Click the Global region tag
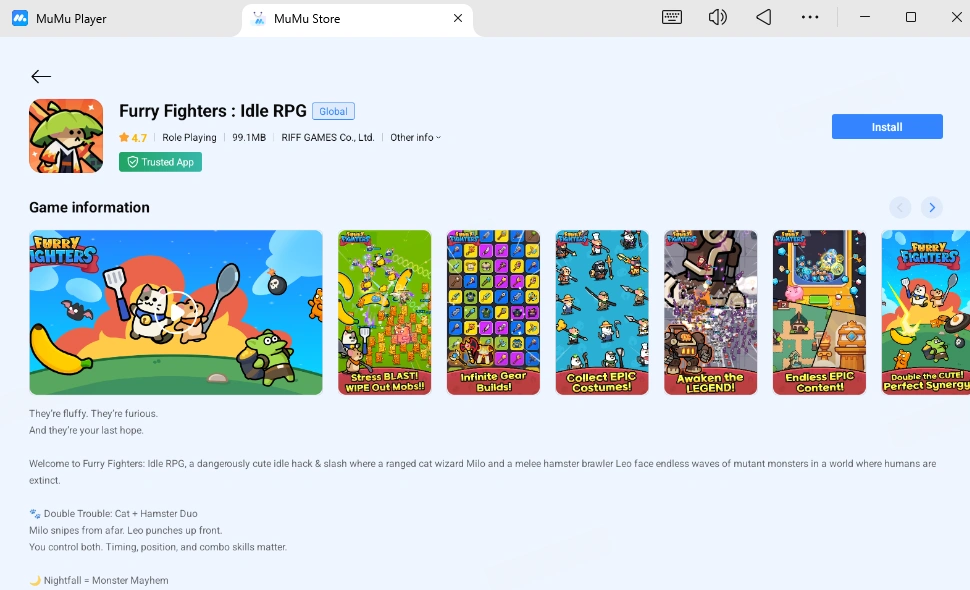Image resolution: width=970 pixels, height=590 pixels. (x=333, y=111)
